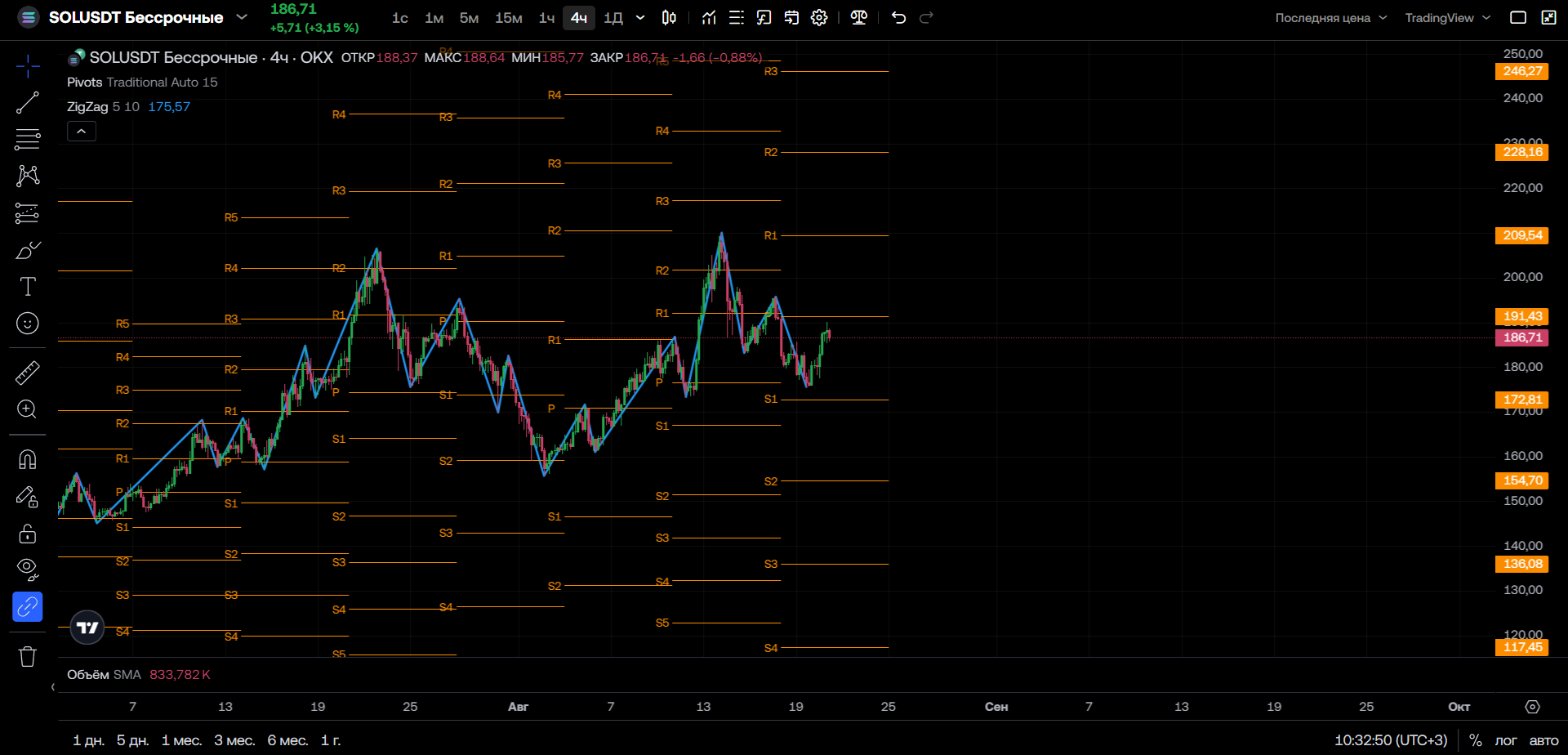This screenshot has height=755, width=1568.
Task: Toggle lock all drawings
Action: [x=27, y=534]
